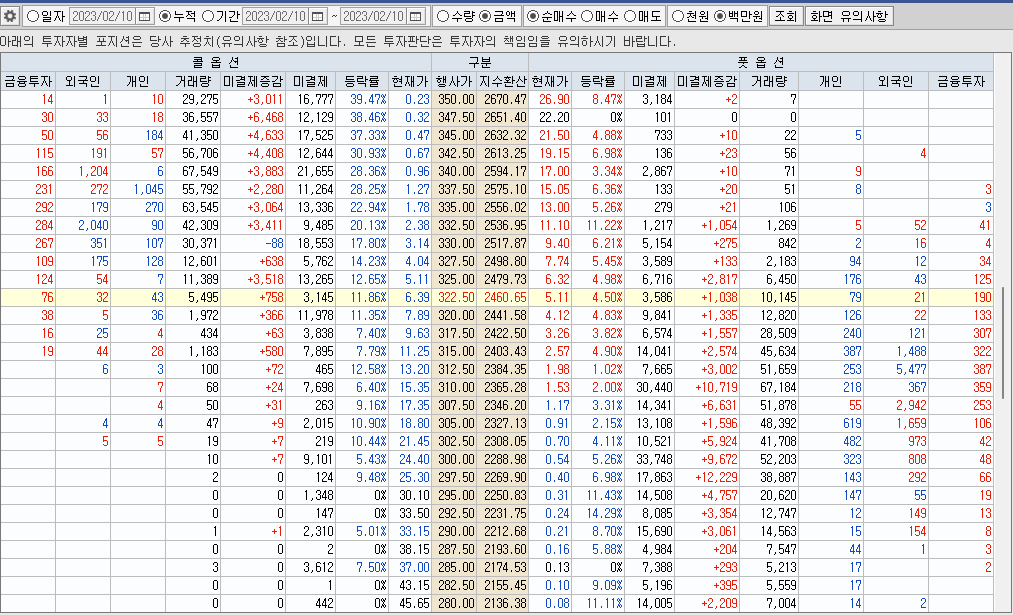
Task: Click the call current price 45.65
Action: 410,603
